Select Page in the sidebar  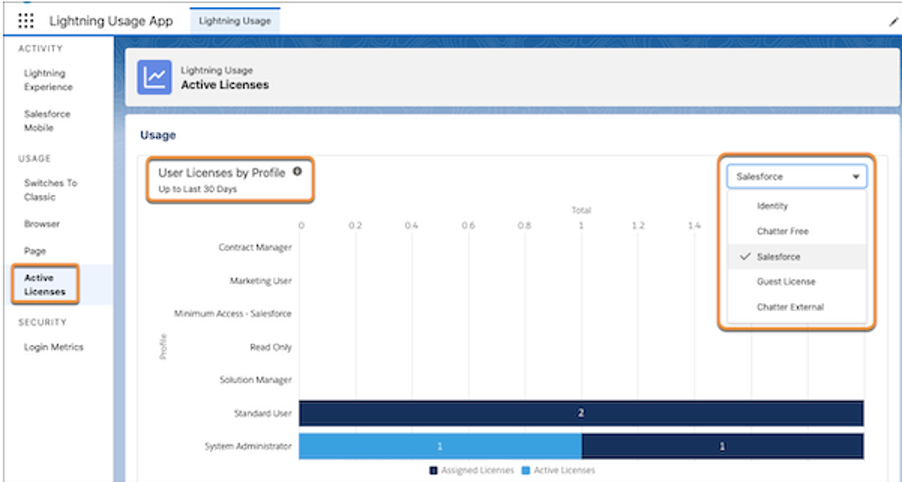tap(35, 251)
